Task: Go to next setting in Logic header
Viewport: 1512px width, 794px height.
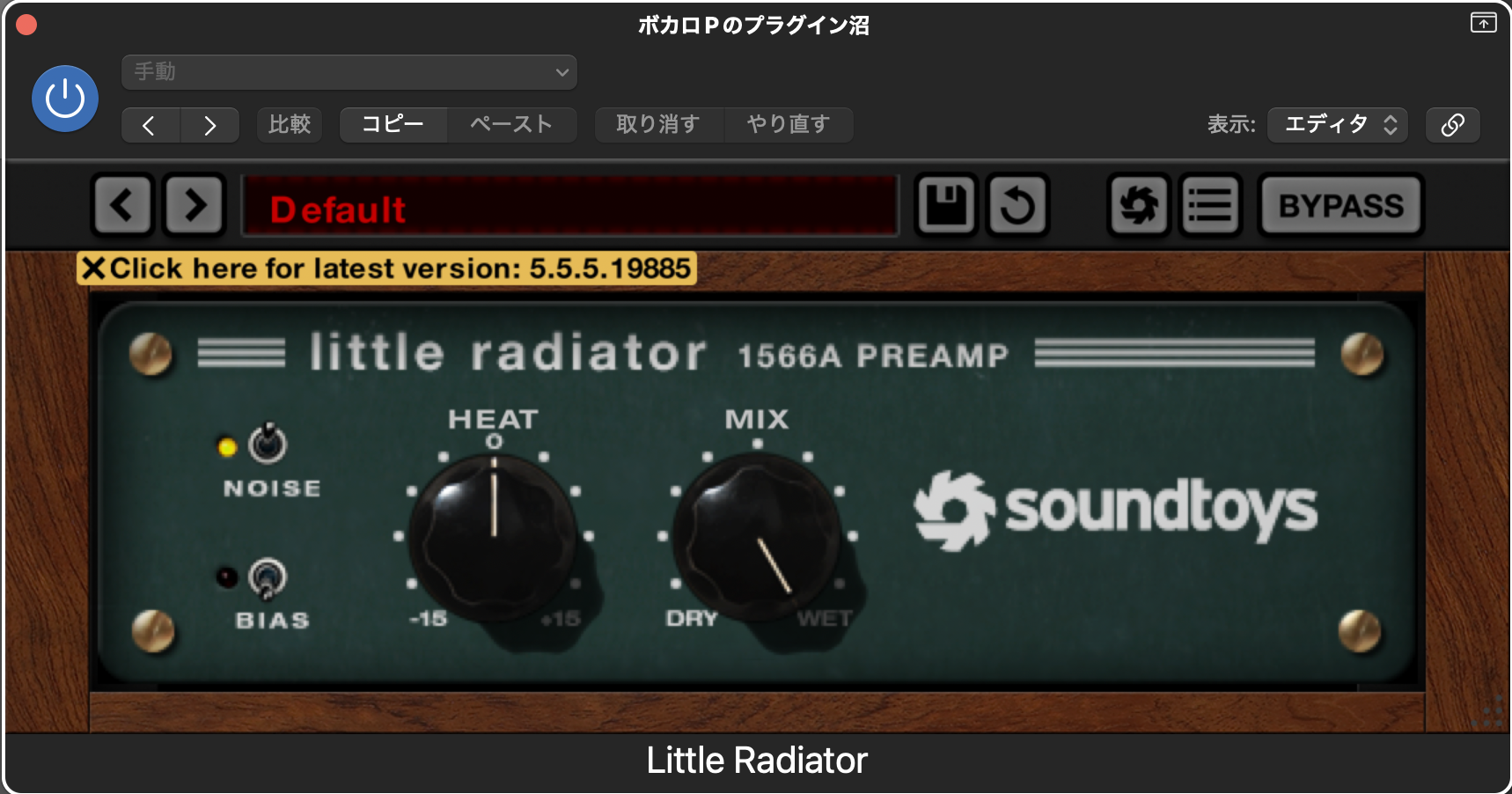Action: tap(210, 125)
